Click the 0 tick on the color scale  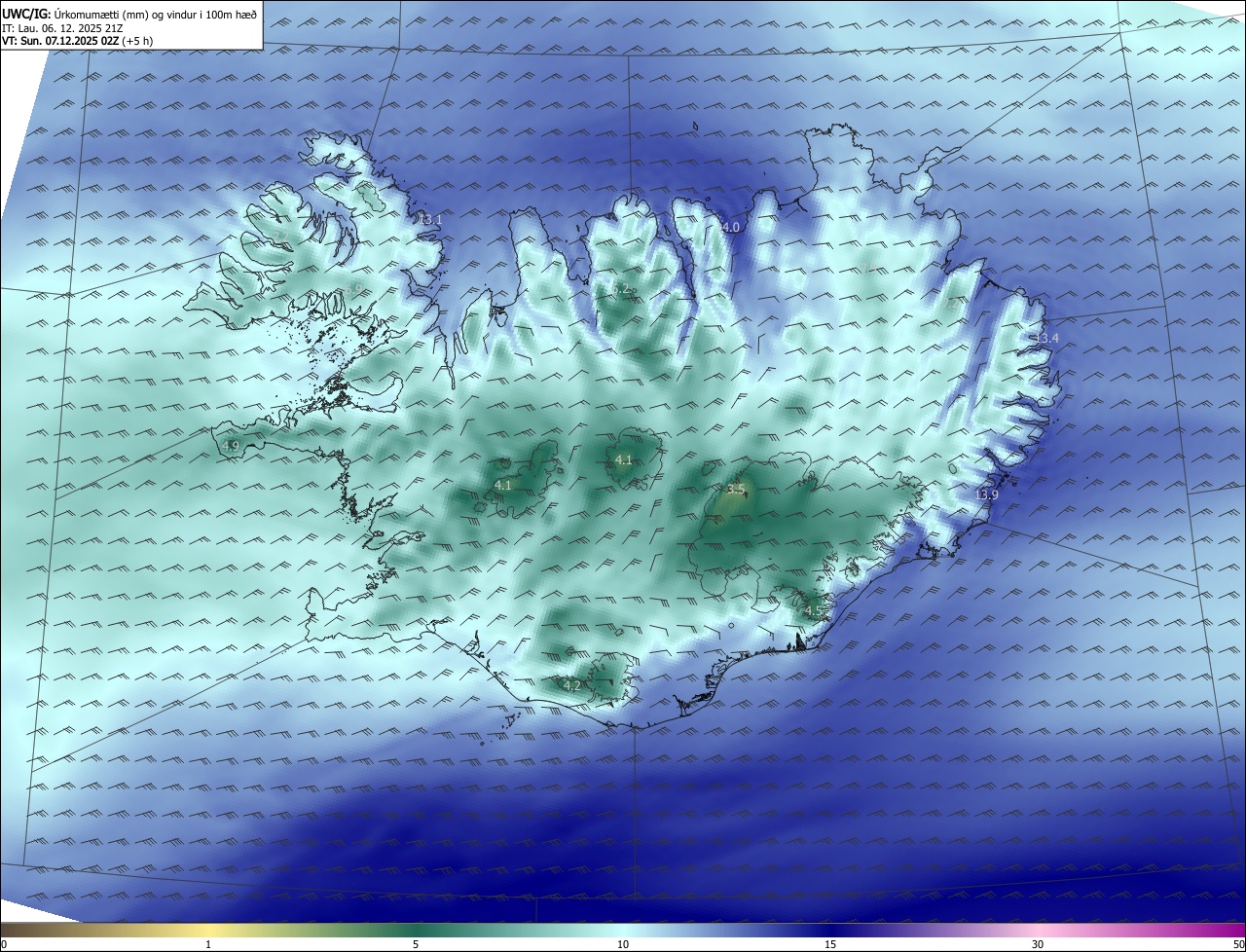pyautogui.click(x=4, y=944)
